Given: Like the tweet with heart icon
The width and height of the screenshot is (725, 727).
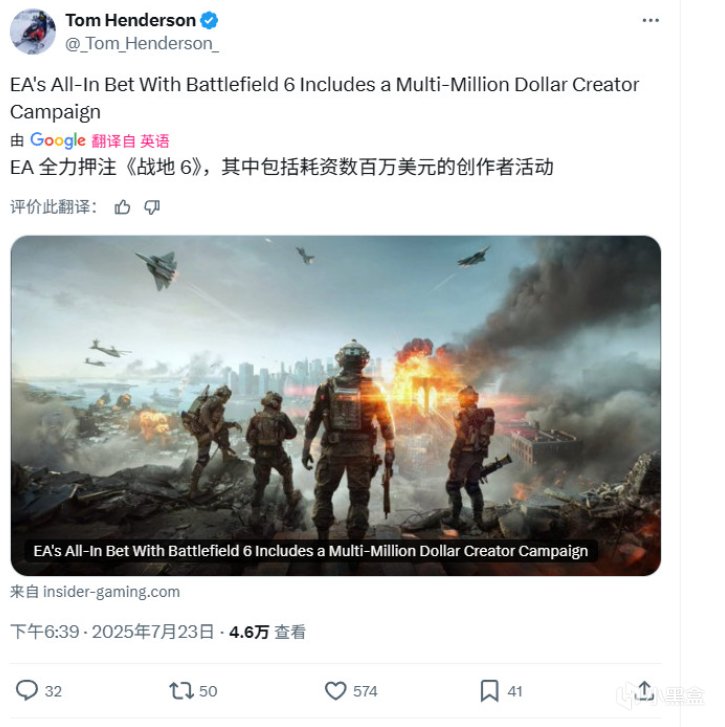Looking at the screenshot, I should [x=336, y=691].
